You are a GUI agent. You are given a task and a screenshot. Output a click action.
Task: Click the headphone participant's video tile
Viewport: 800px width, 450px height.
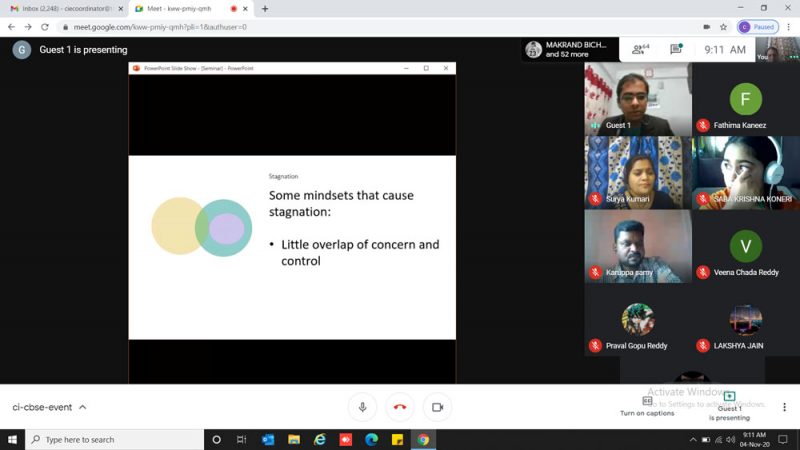pyautogui.click(x=746, y=172)
